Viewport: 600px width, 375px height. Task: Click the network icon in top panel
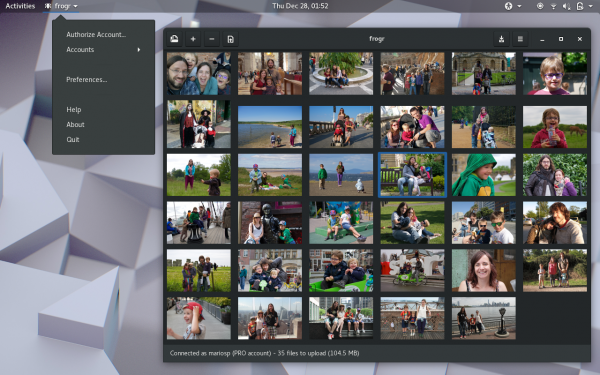click(553, 6)
